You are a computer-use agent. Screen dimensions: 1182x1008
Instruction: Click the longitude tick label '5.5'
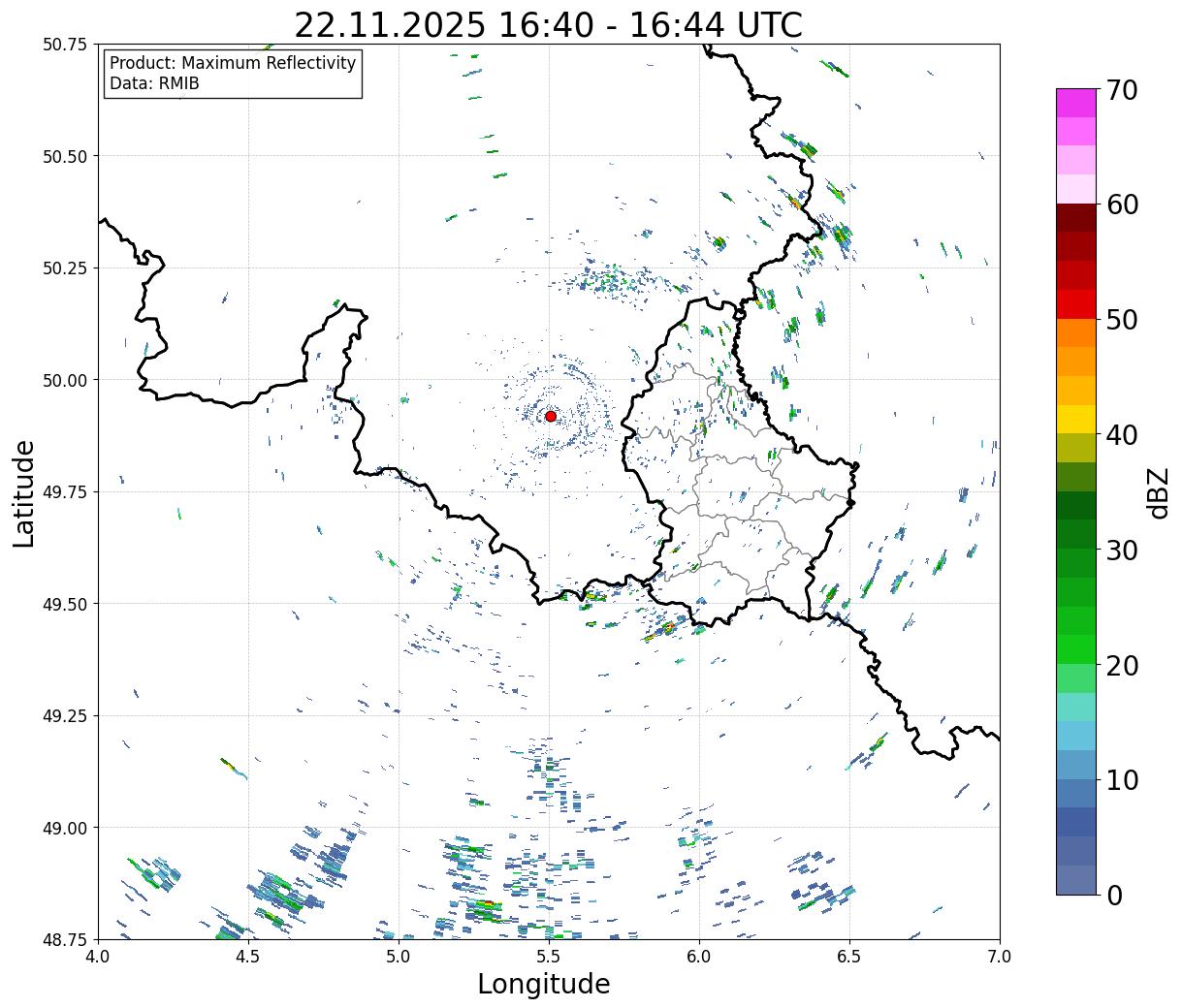(x=549, y=957)
